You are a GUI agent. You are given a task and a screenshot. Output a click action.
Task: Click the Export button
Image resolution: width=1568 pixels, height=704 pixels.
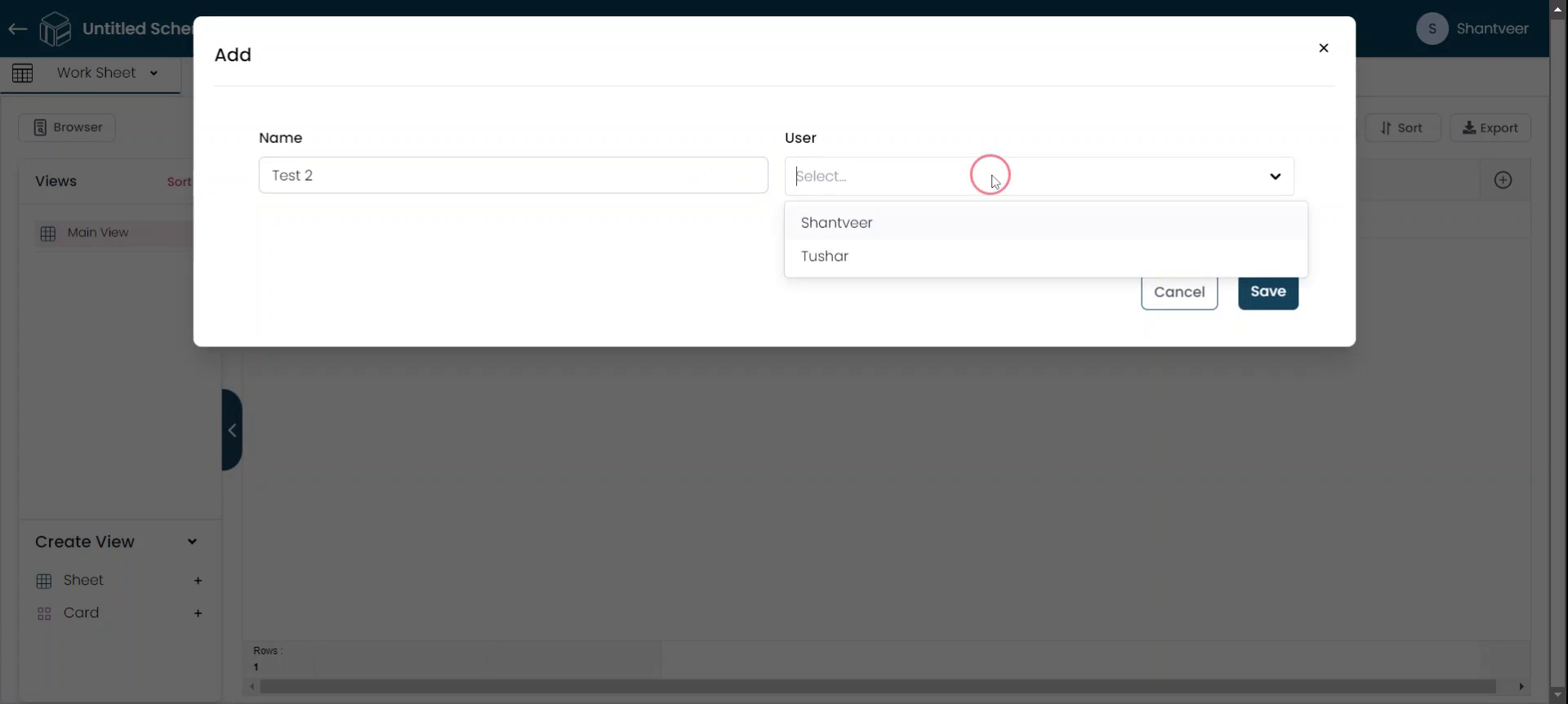click(x=1490, y=128)
